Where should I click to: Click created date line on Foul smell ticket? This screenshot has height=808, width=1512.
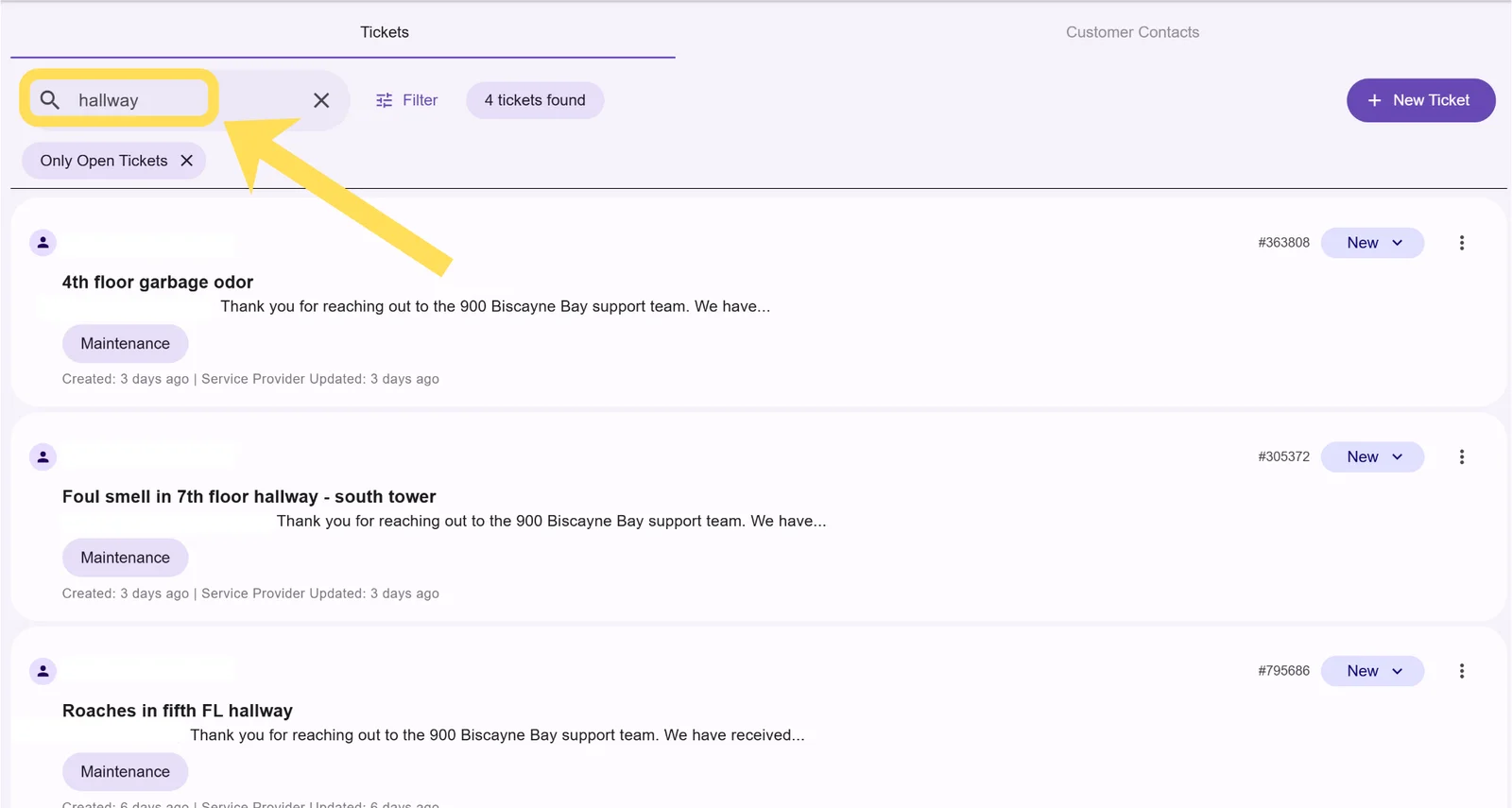click(x=250, y=593)
